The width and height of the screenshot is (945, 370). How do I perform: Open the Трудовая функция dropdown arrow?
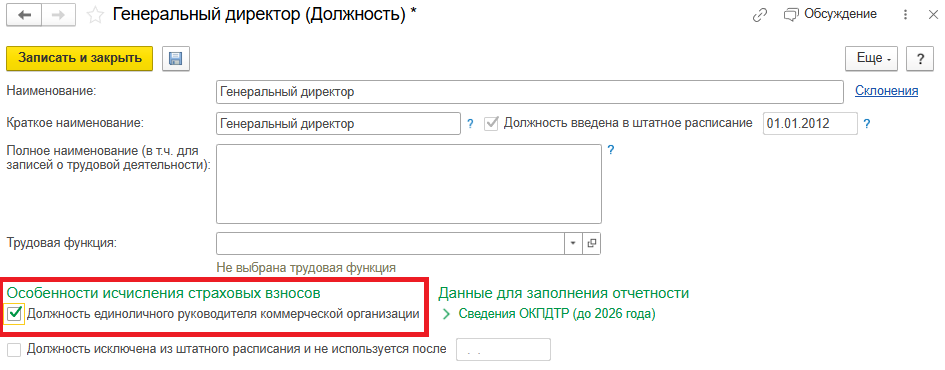(573, 243)
